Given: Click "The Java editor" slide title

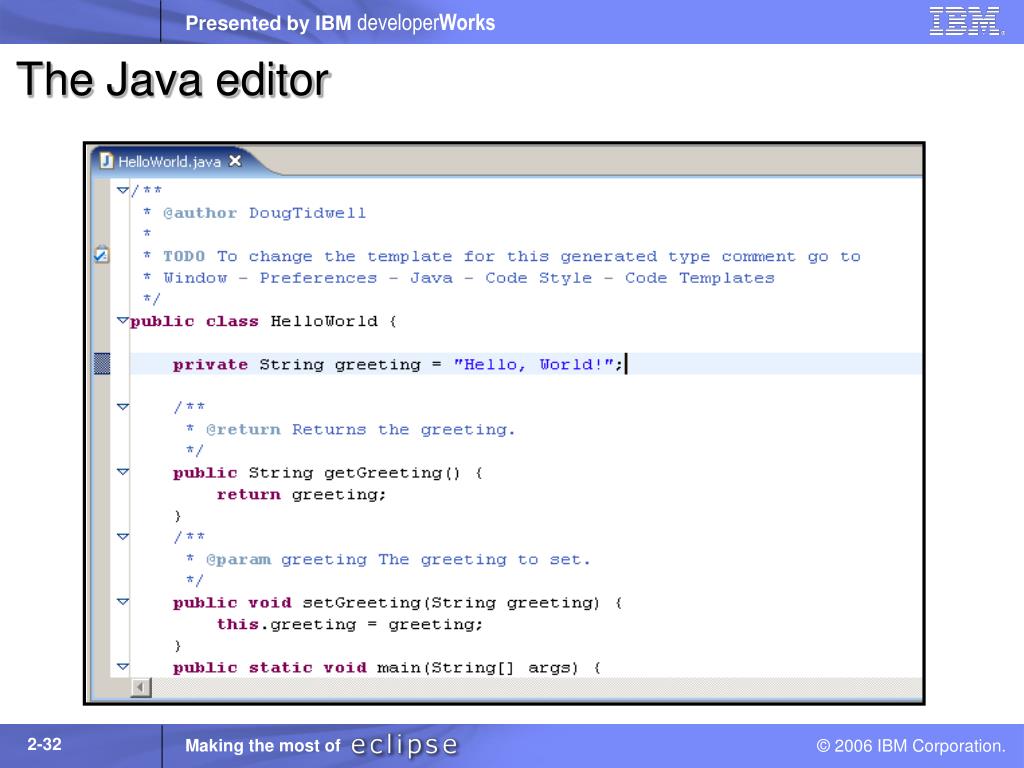Looking at the screenshot, I should pyautogui.click(x=173, y=80).
